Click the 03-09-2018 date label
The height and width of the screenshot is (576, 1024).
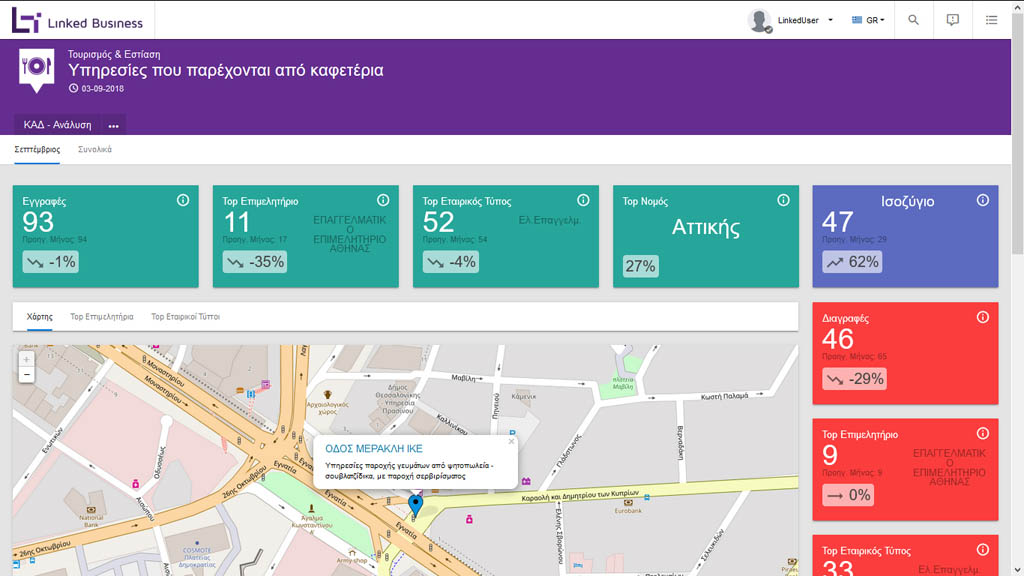103,89
